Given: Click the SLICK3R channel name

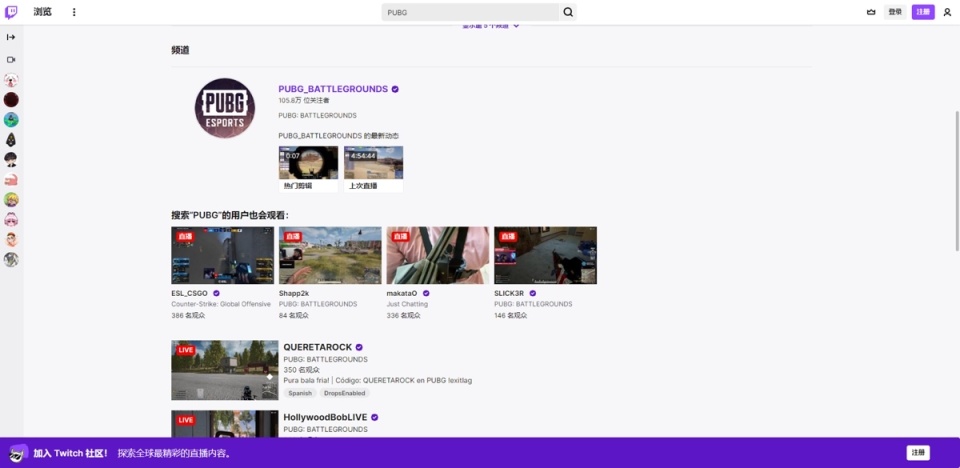Looking at the screenshot, I should point(509,293).
